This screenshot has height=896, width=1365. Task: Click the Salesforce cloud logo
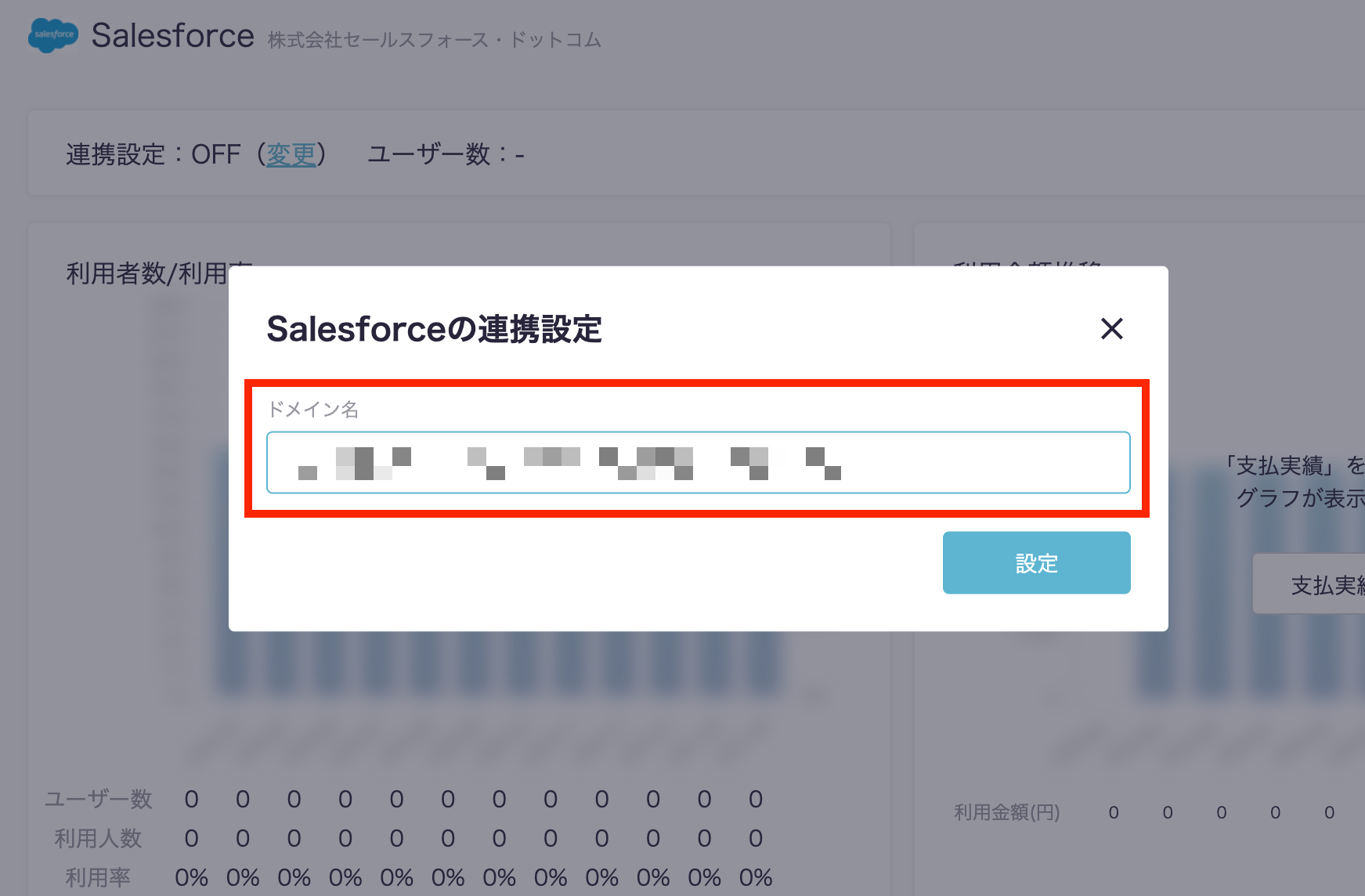52,35
